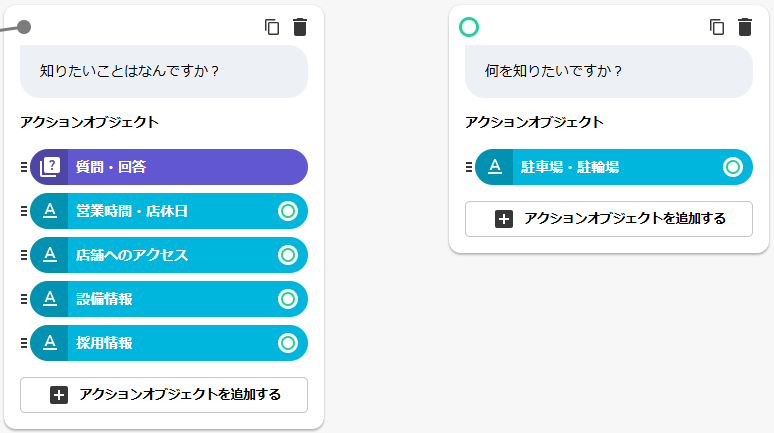774x433 pixels.
Task: Click the 何を知りたいですか？ message bubble
Action: click(609, 72)
